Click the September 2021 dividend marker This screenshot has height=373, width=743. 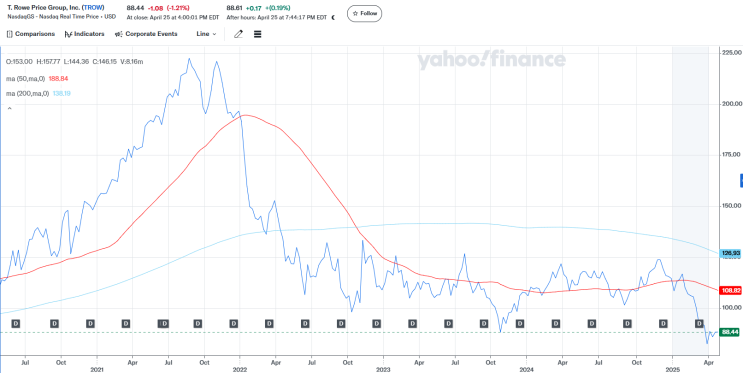pos(199,323)
